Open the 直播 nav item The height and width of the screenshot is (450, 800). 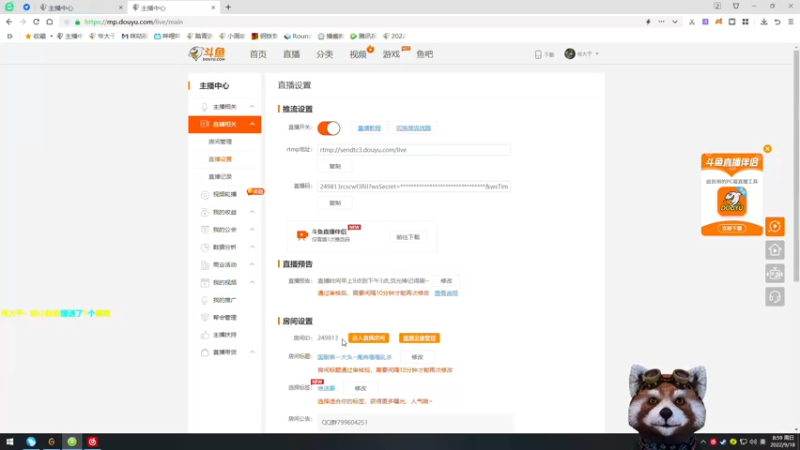291,54
